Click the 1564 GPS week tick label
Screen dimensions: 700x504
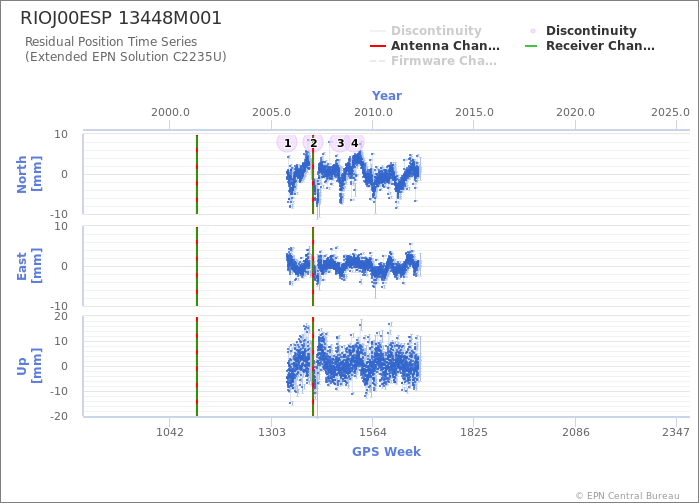click(x=373, y=432)
